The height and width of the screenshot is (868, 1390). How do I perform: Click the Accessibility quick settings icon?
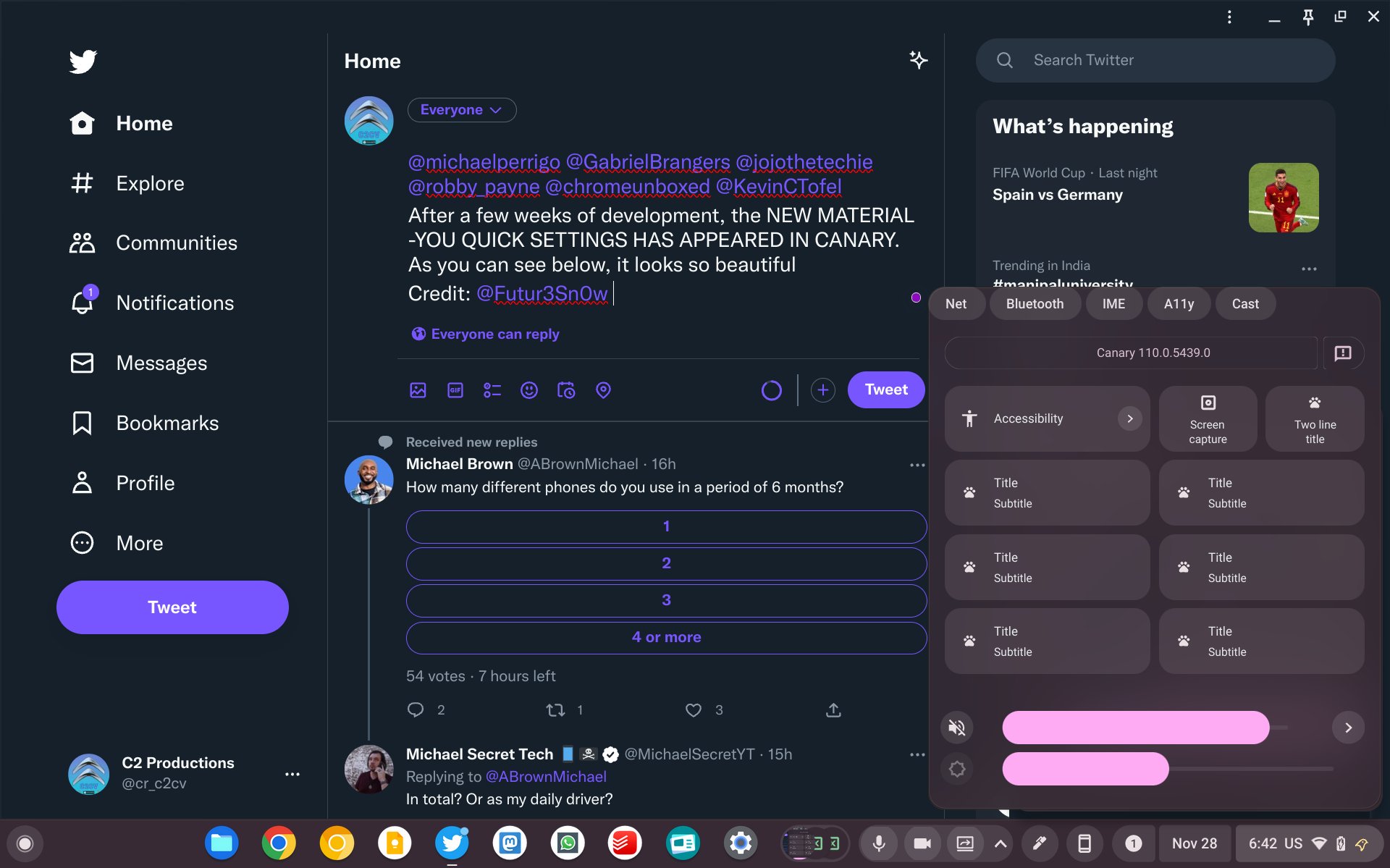click(969, 418)
